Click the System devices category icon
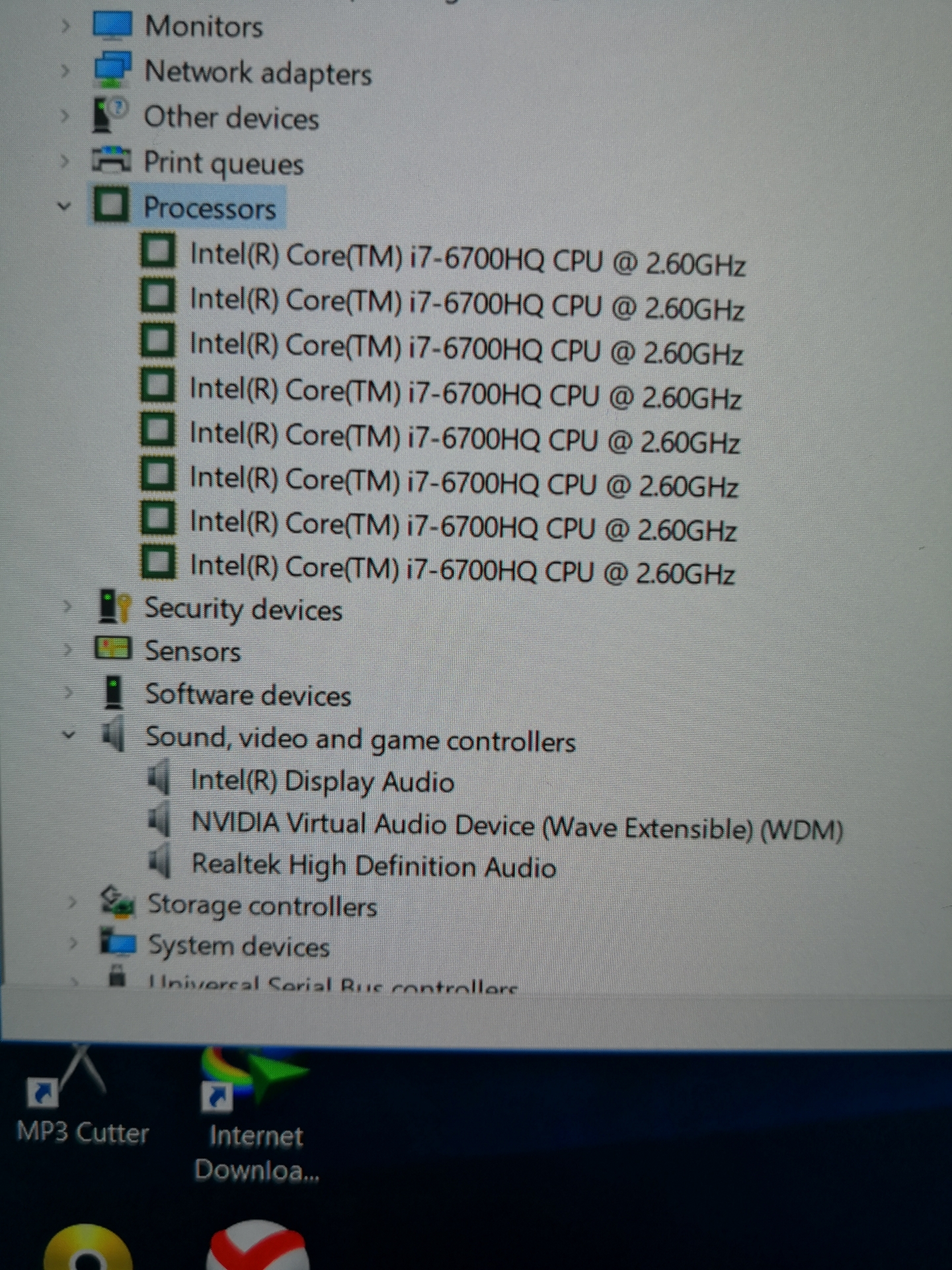Viewport: 952px width, 1270px height. 118,943
